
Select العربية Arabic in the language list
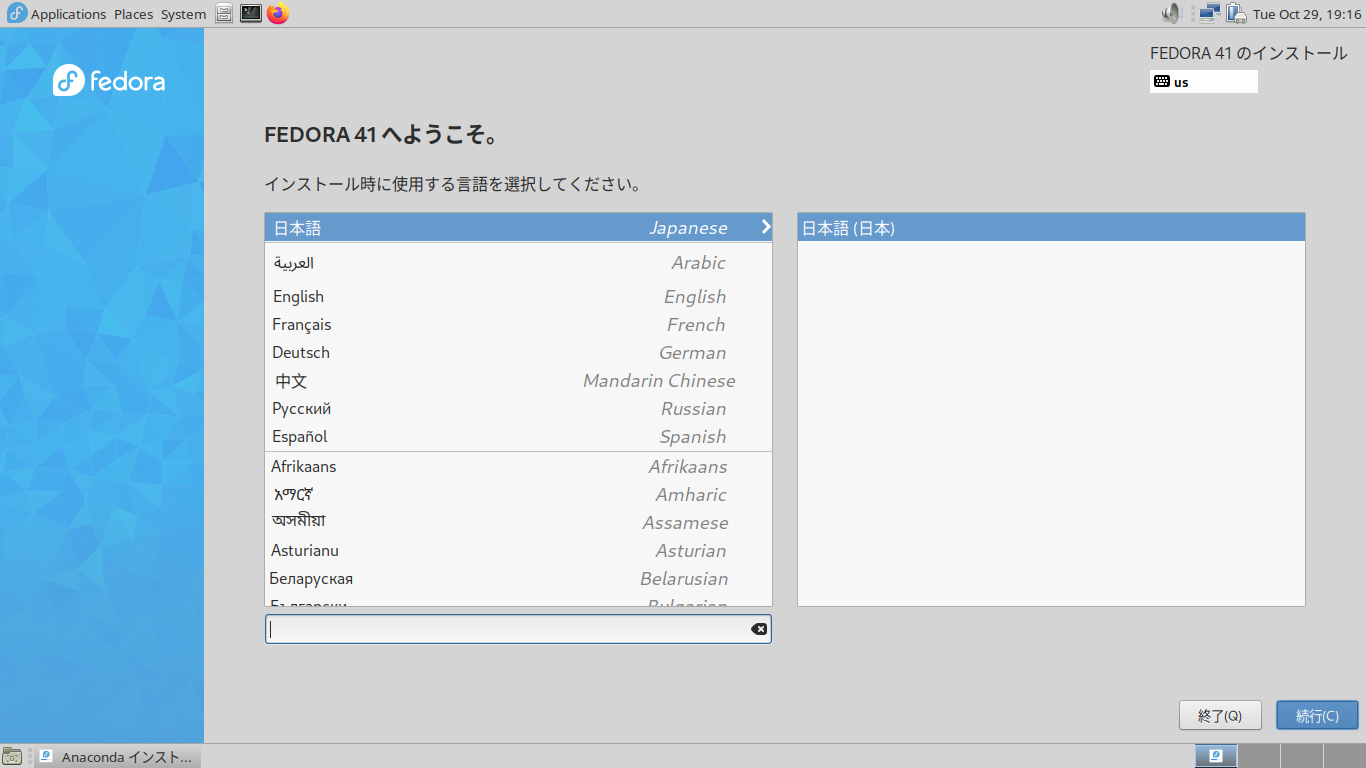click(x=518, y=263)
